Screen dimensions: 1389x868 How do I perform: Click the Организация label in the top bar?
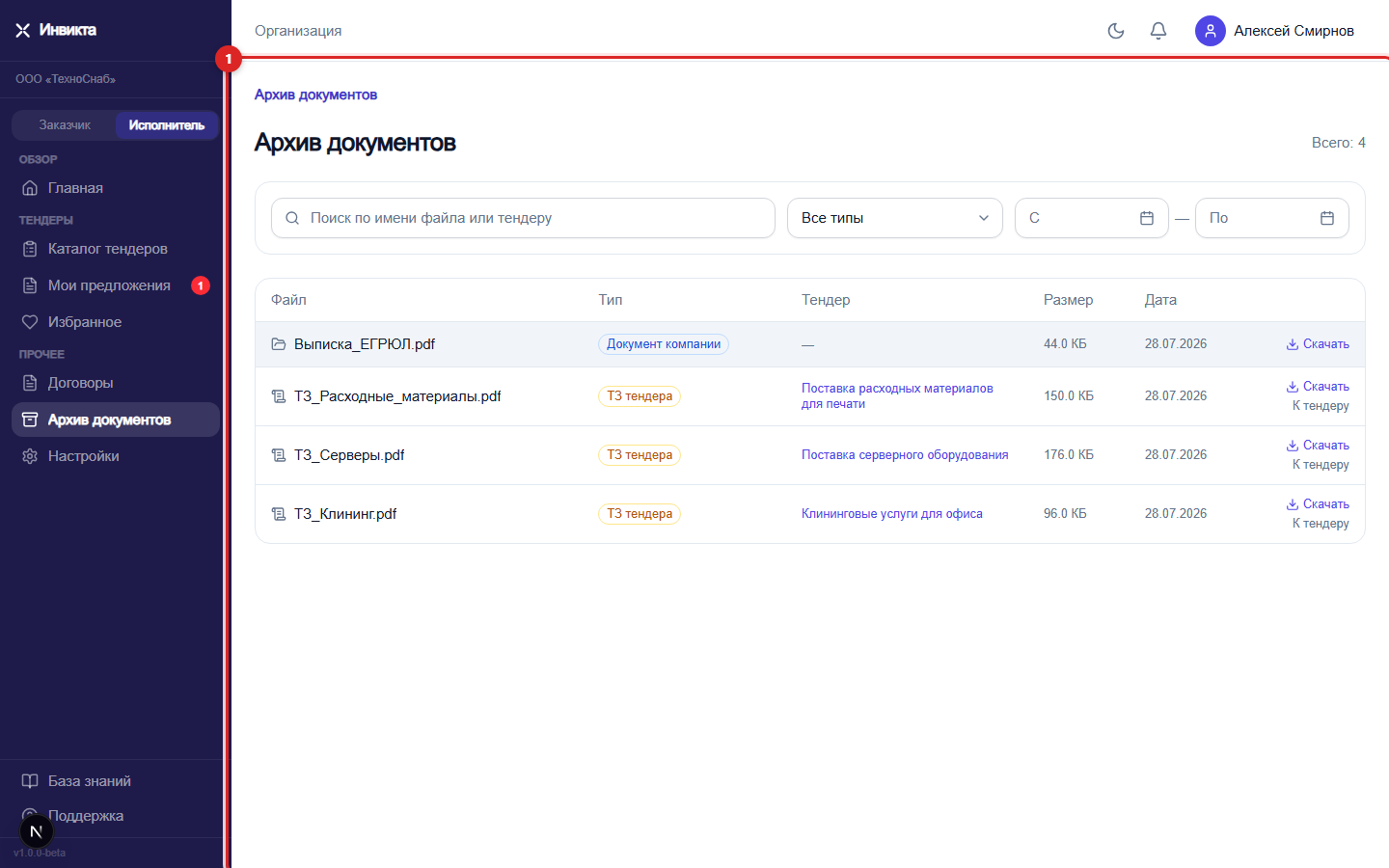[298, 31]
